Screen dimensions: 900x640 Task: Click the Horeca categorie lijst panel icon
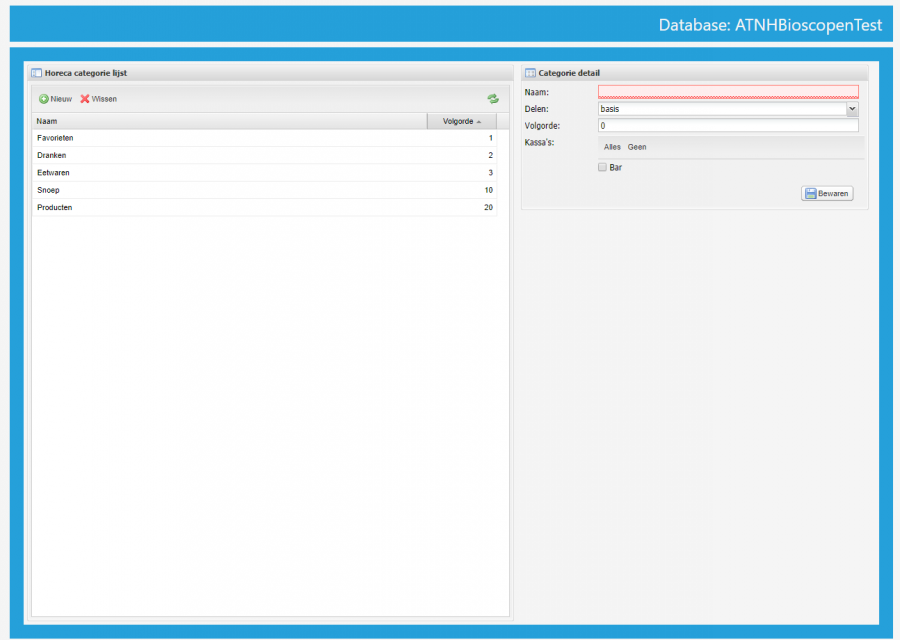(x=37, y=73)
